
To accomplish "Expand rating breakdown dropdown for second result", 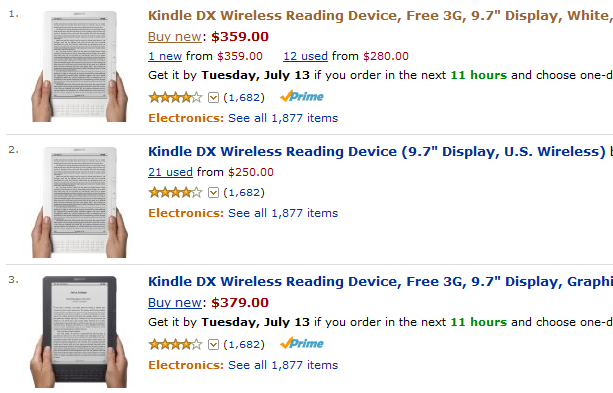I will [x=213, y=192].
